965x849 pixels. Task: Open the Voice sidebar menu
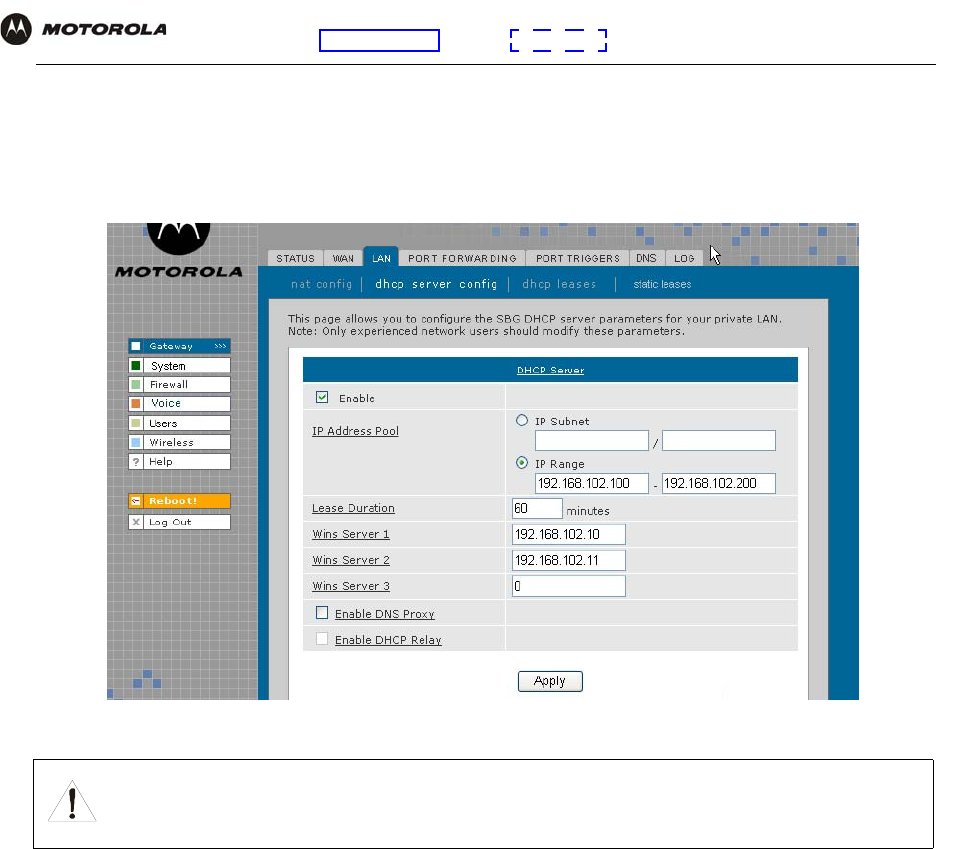(179, 404)
